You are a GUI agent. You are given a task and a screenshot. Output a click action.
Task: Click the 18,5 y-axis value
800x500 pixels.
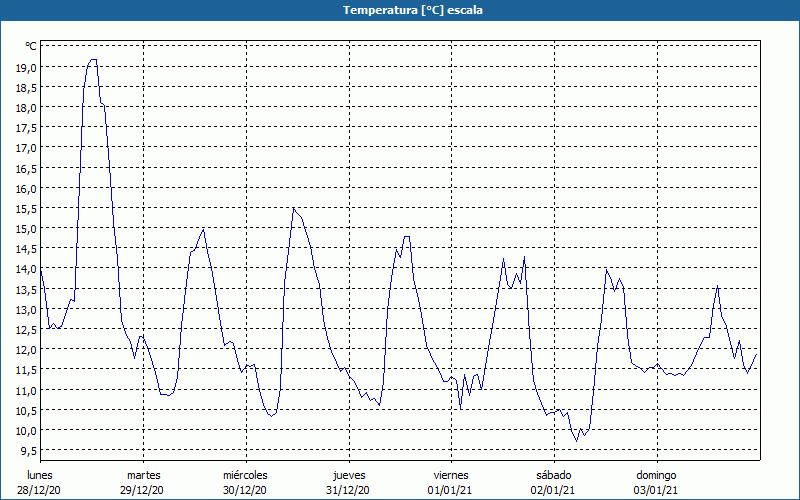pyautogui.click(x=27, y=88)
